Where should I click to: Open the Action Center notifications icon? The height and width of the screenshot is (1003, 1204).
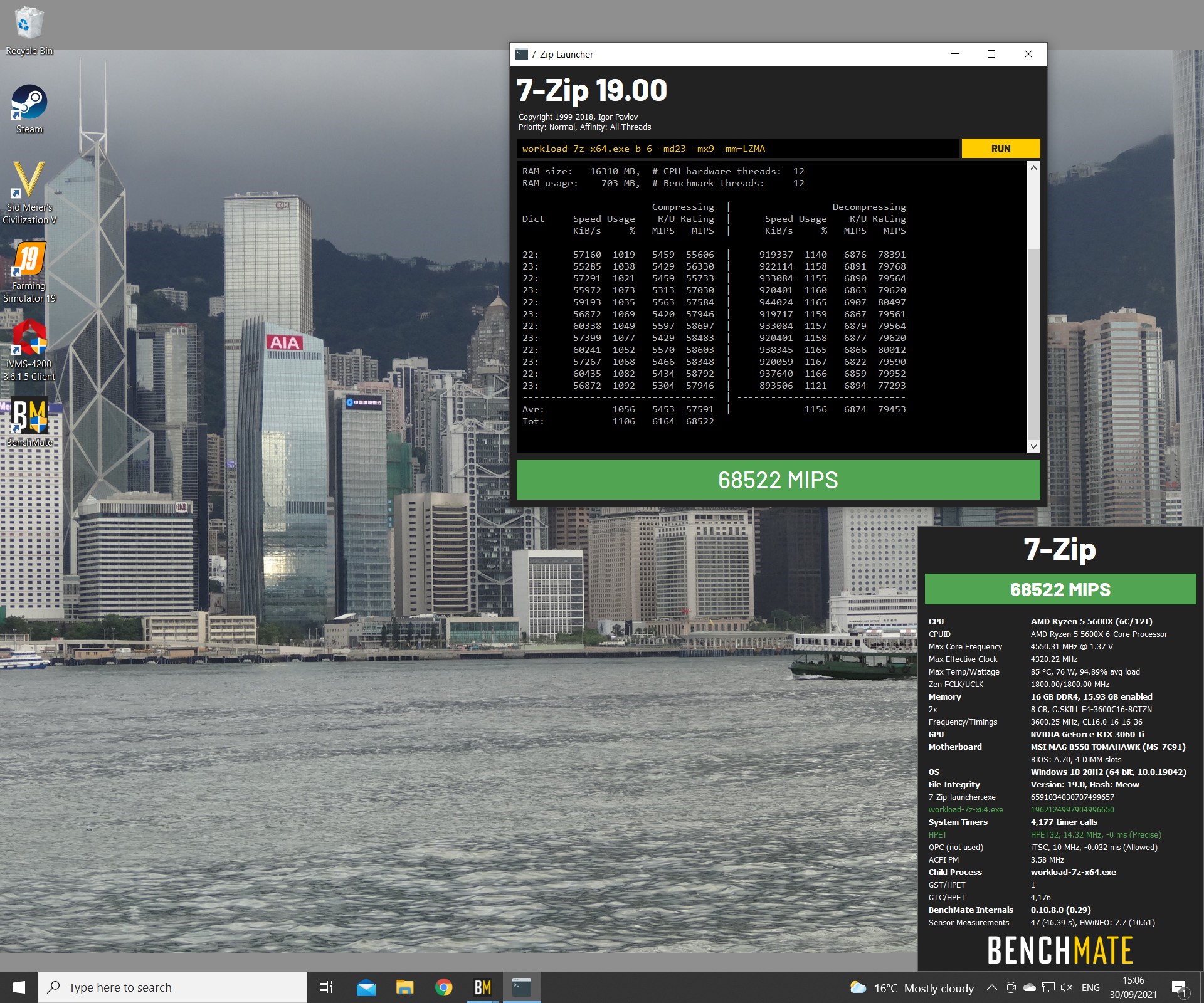tap(1179, 988)
